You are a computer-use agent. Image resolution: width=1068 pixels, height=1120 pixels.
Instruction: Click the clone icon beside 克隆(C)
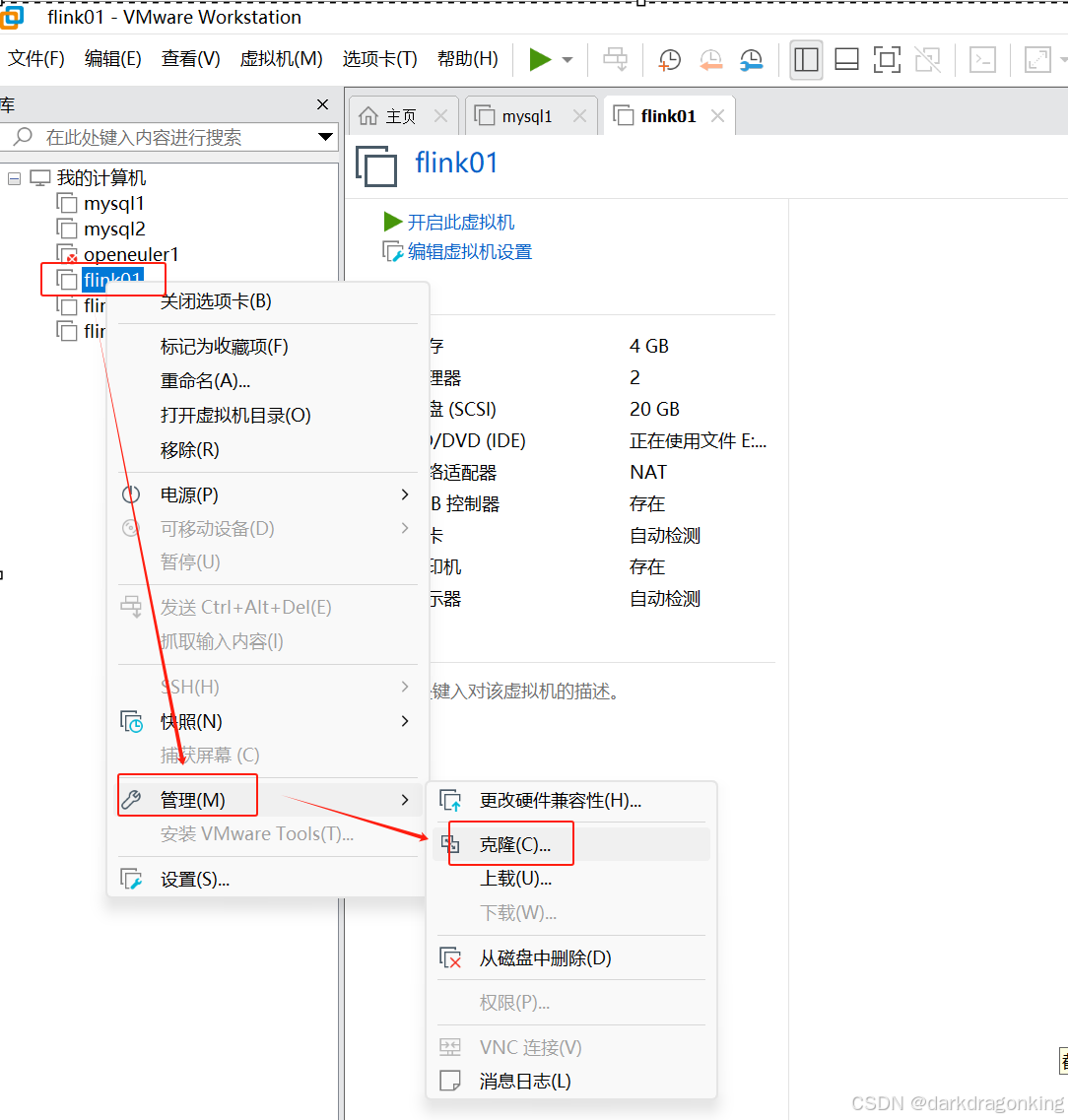tap(450, 844)
